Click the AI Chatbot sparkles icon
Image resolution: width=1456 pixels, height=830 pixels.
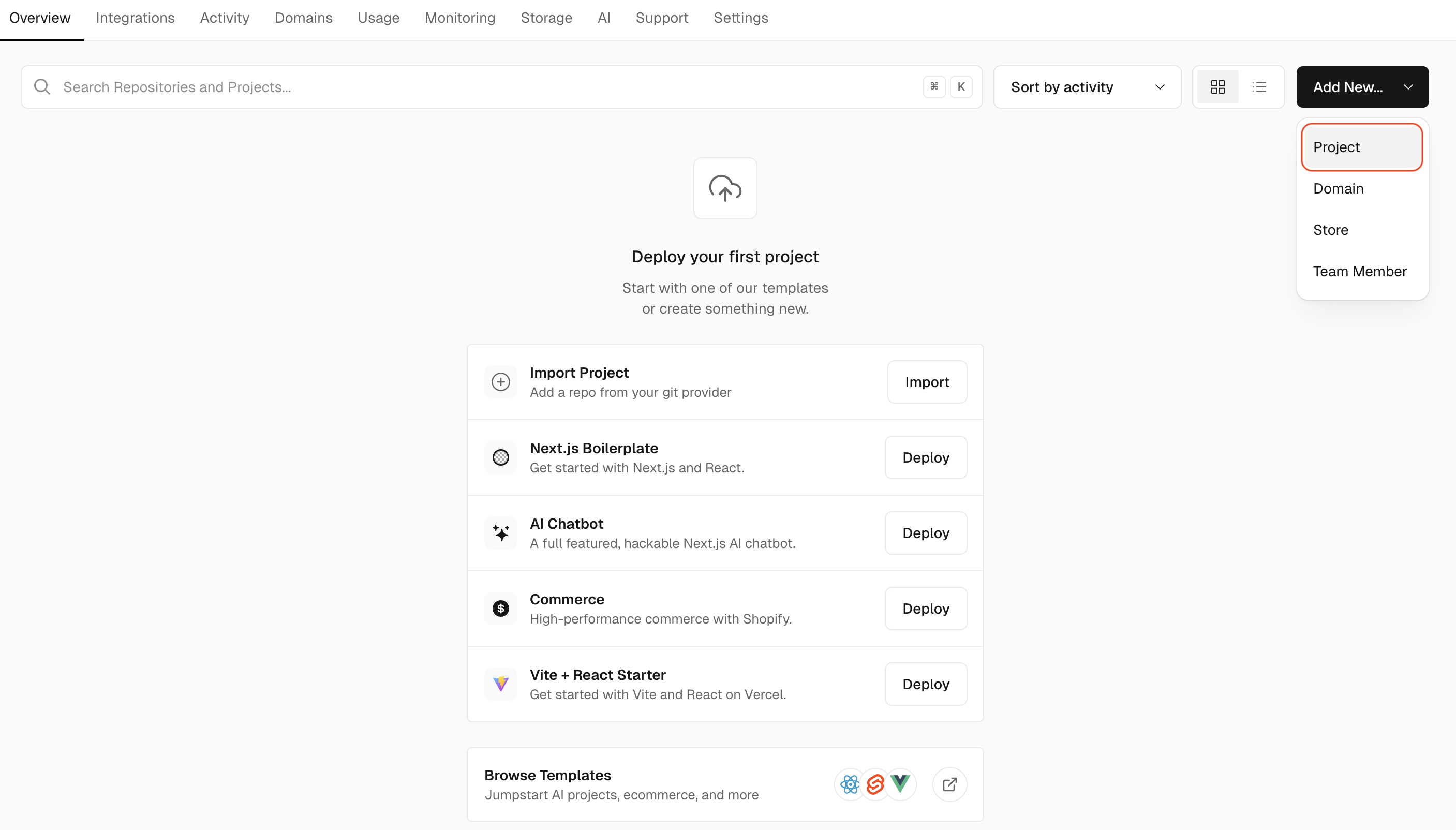pyautogui.click(x=500, y=533)
